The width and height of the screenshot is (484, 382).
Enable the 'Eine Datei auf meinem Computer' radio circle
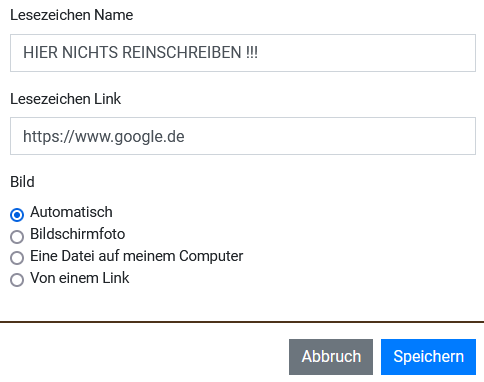tap(17, 258)
